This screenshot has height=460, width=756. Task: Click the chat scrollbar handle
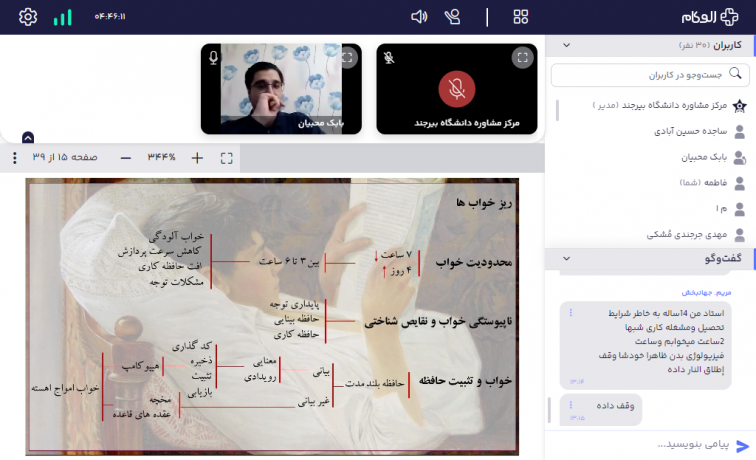[x=549, y=410]
